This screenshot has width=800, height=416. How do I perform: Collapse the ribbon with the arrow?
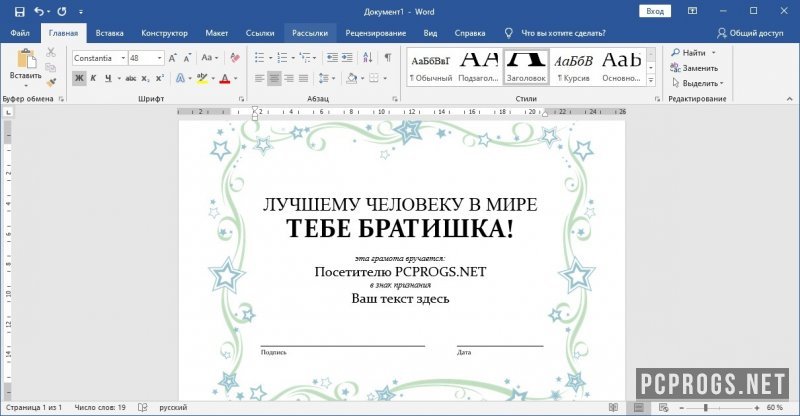789,99
